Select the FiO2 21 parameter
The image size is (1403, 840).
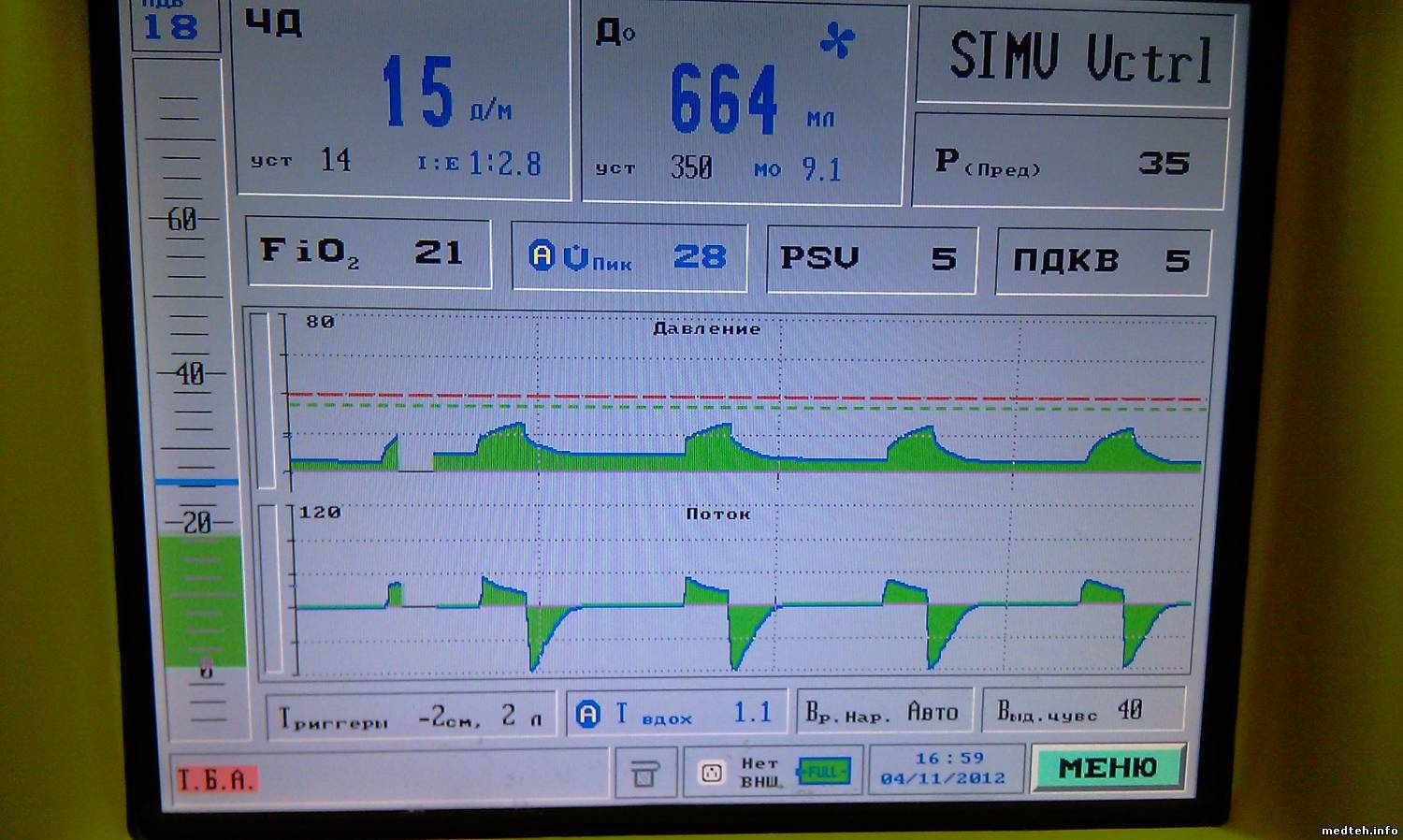tap(368, 253)
